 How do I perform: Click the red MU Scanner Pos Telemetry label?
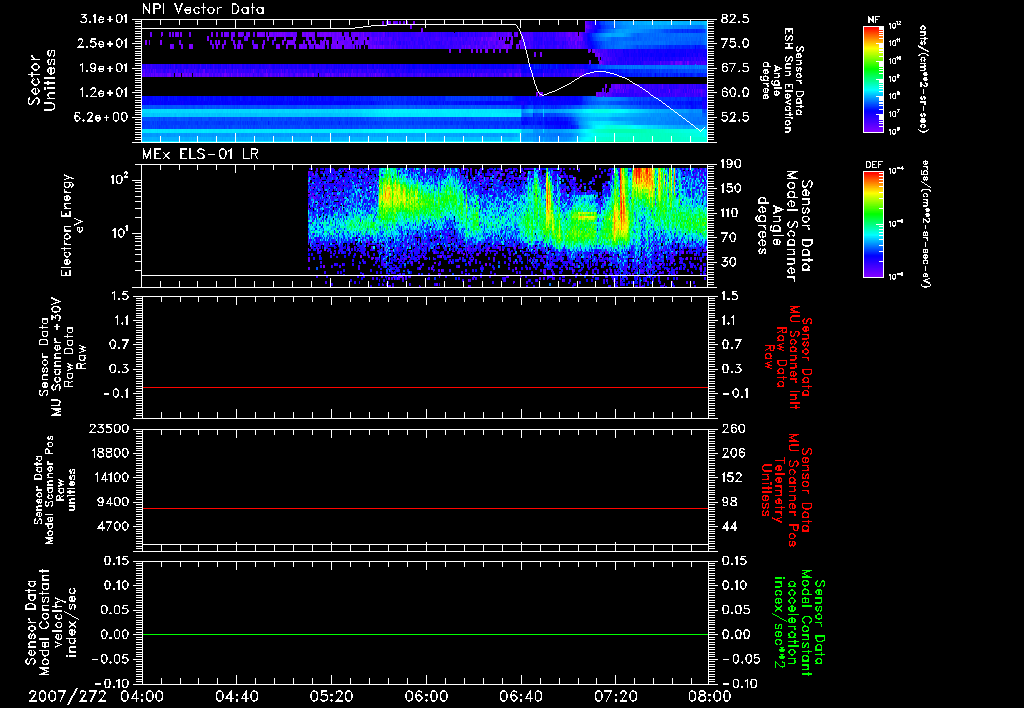pos(786,491)
